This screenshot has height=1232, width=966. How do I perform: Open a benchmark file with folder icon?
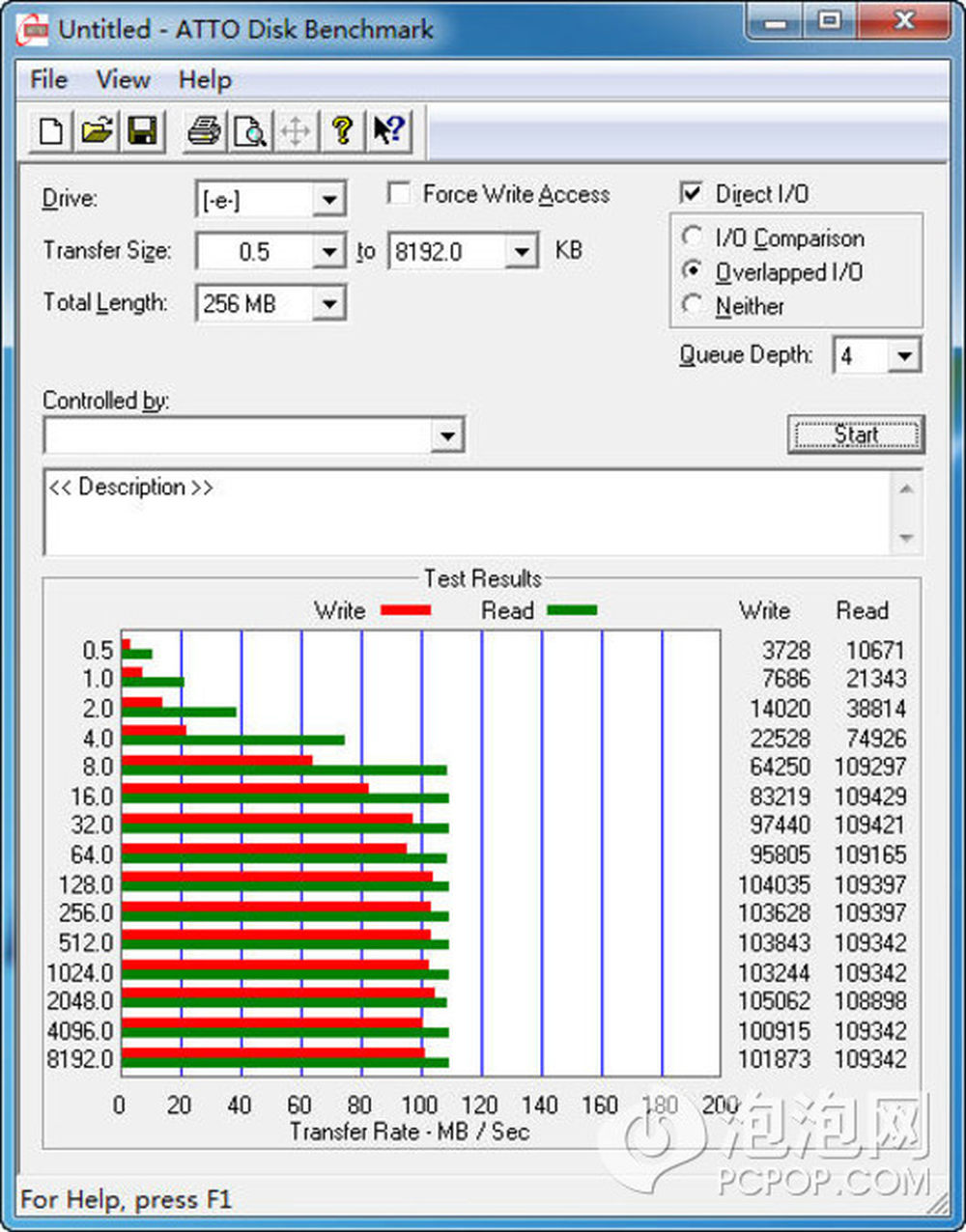pos(96,130)
